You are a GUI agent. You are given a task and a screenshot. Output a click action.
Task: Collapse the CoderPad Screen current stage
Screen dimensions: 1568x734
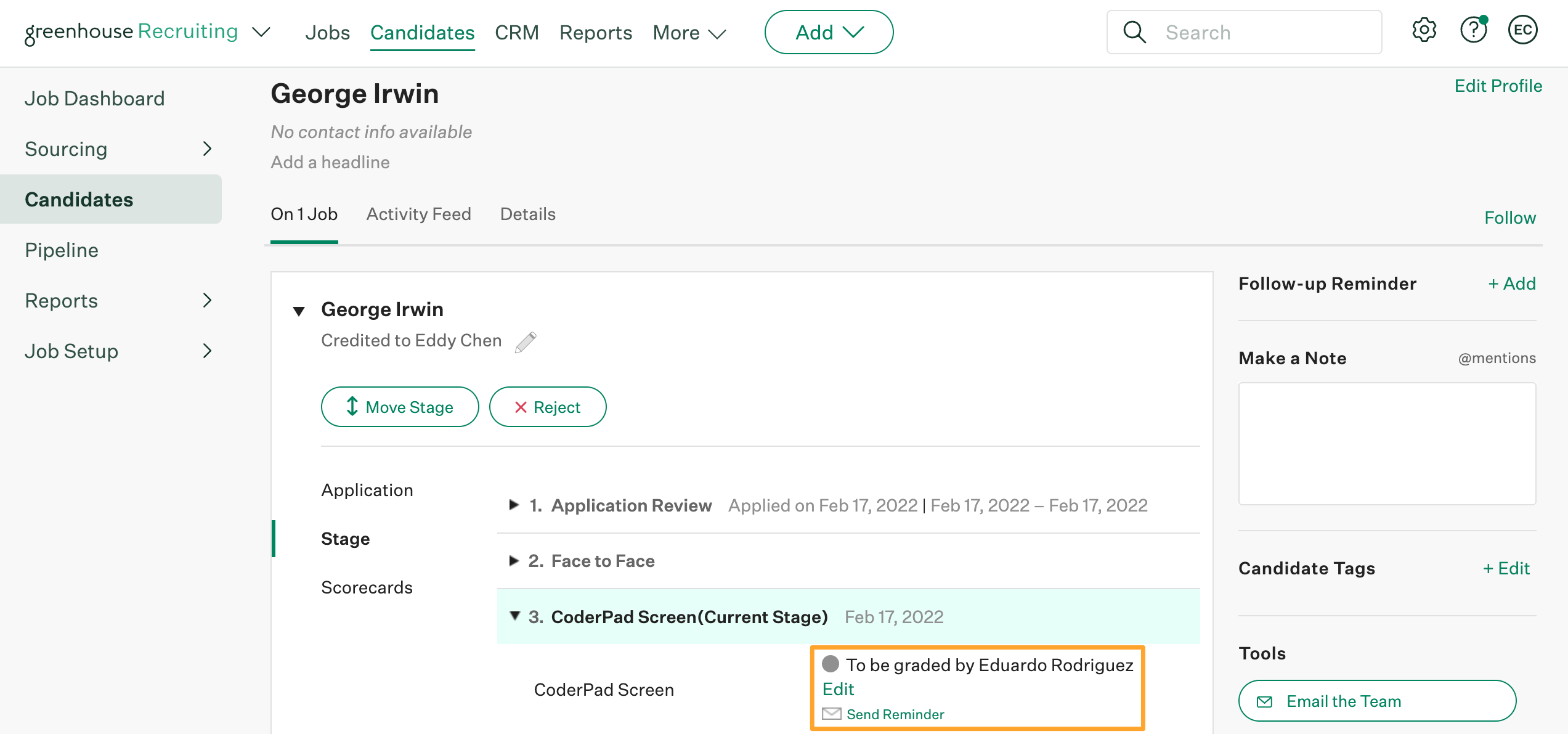pos(515,616)
